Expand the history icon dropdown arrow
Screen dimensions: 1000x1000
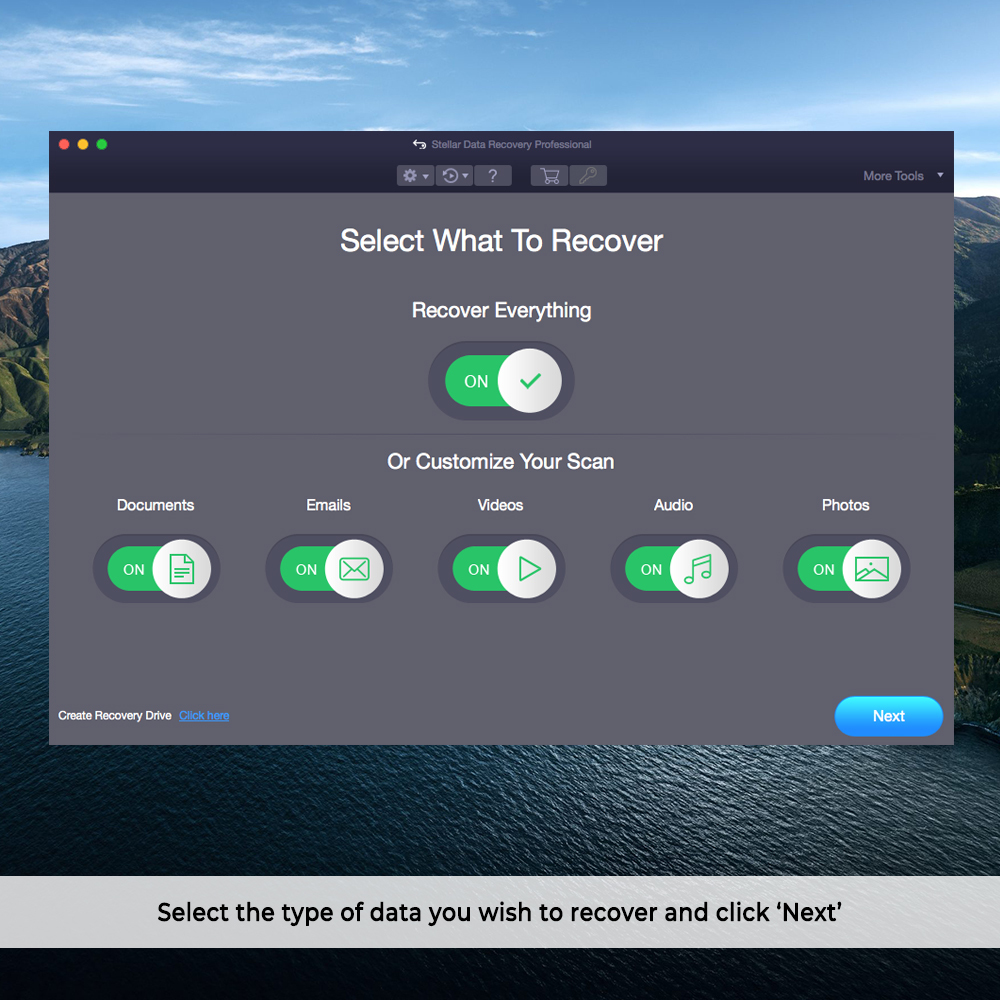[x=466, y=176]
